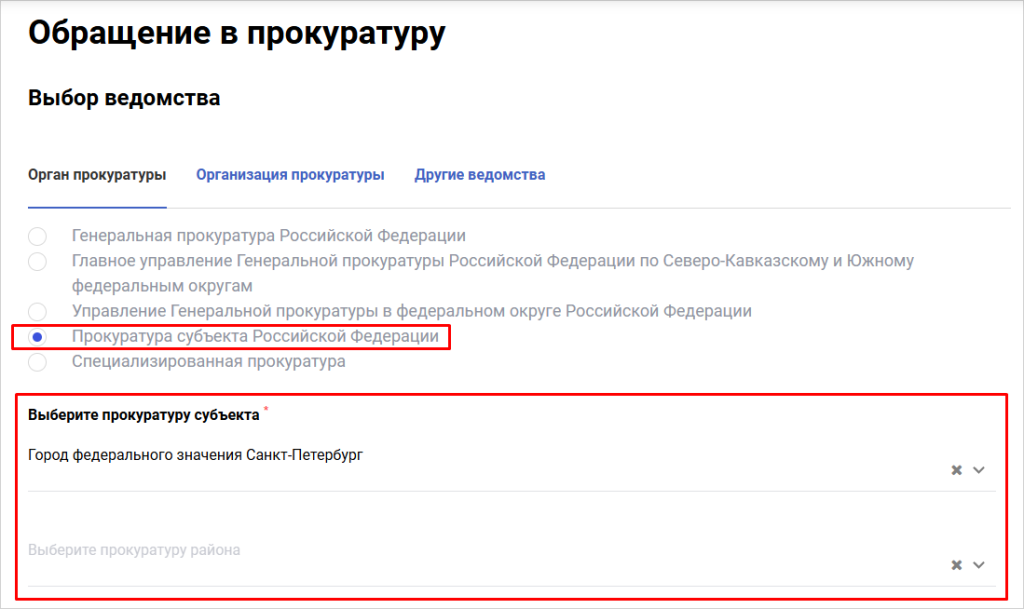Open the district prosecutor's office dropdown chevron
This screenshot has width=1024, height=609.
pos(979,565)
